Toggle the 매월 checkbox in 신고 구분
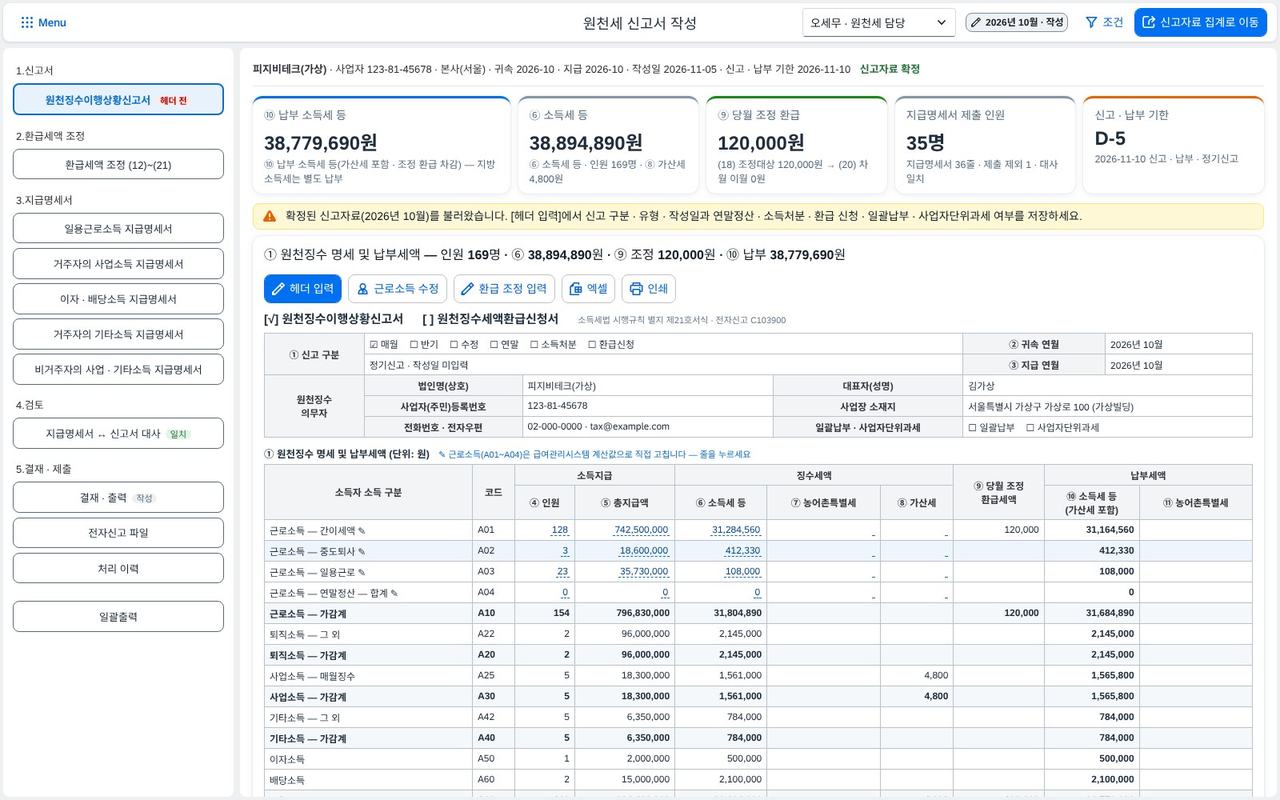Screen dimensions: 1280x800 [x=374, y=344]
